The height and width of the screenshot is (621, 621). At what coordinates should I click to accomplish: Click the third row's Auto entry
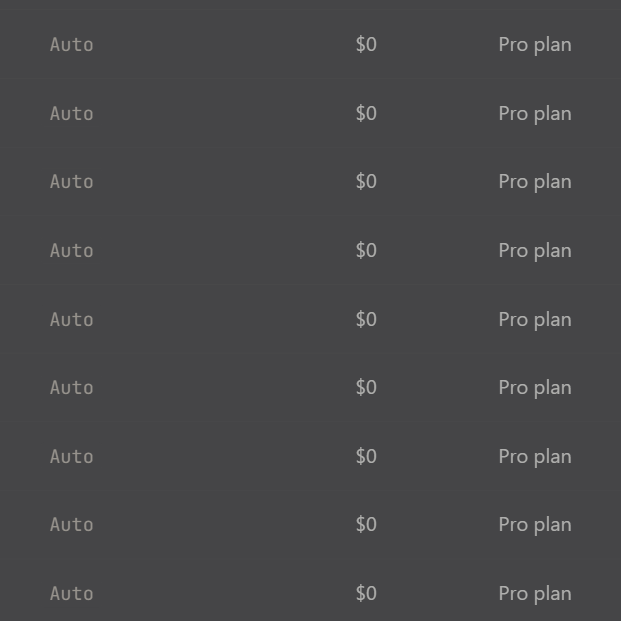tap(71, 182)
